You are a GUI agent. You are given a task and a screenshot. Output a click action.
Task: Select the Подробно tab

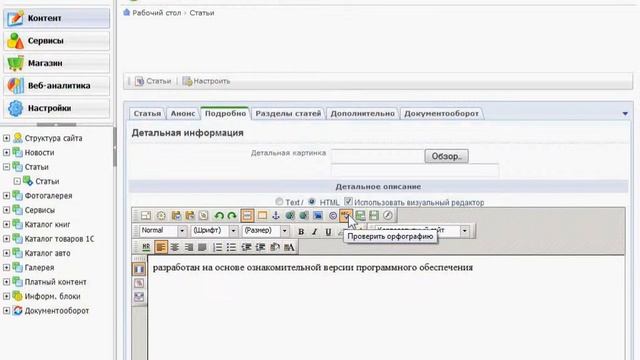coord(225,113)
